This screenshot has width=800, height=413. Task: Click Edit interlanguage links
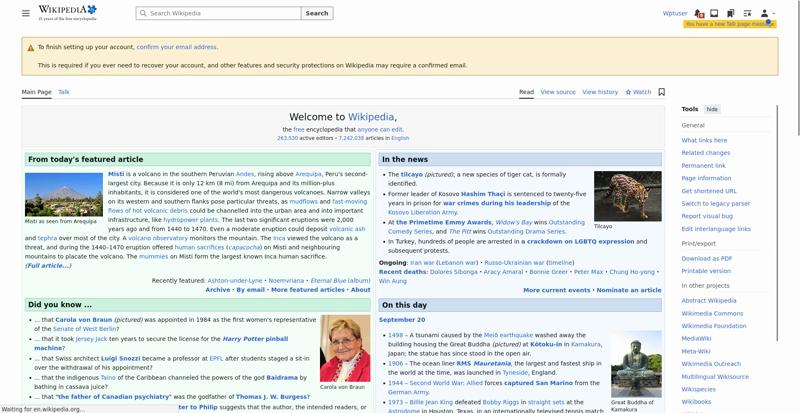tap(716, 229)
